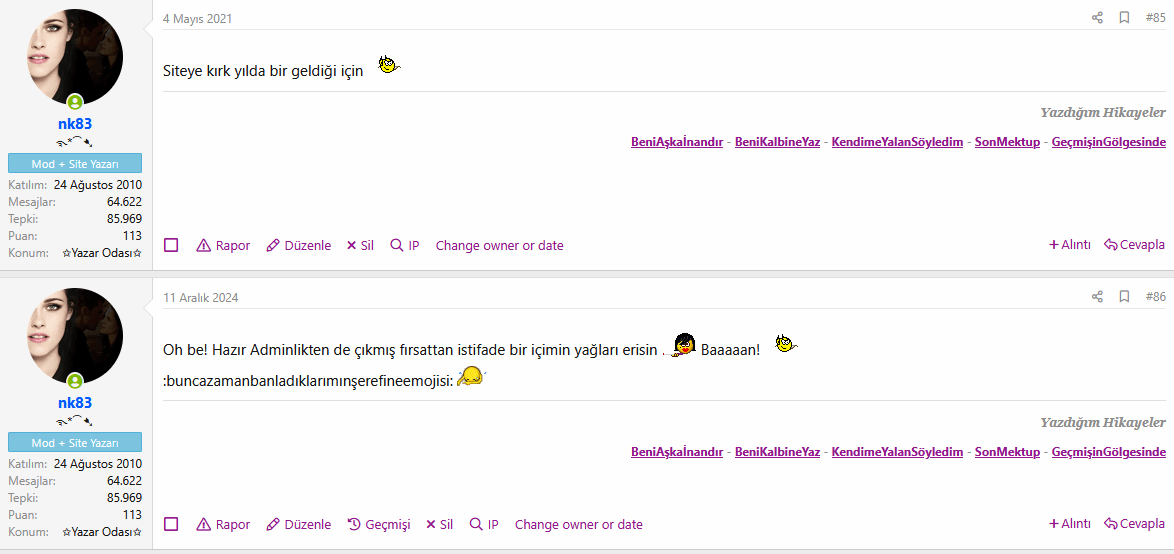Tick the selection checkbox on post #86
This screenshot has height=554, width=1174.
[171, 524]
